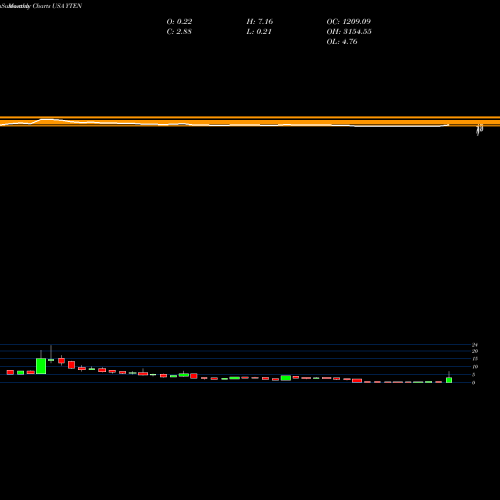Viewport: 500px width, 500px height.
Task: Click the 'O: 0.22' open value
Action: coord(179,21)
